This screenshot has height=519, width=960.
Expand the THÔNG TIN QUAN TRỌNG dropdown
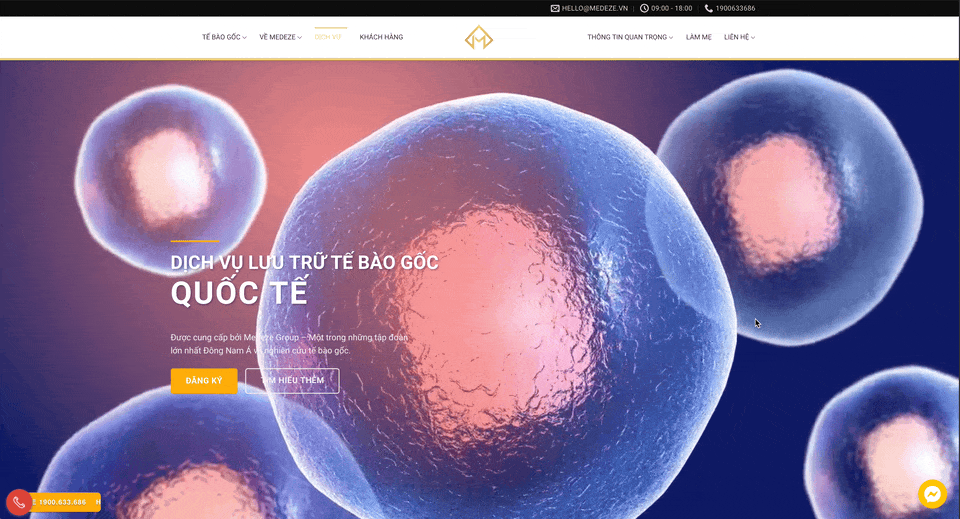pyautogui.click(x=630, y=37)
